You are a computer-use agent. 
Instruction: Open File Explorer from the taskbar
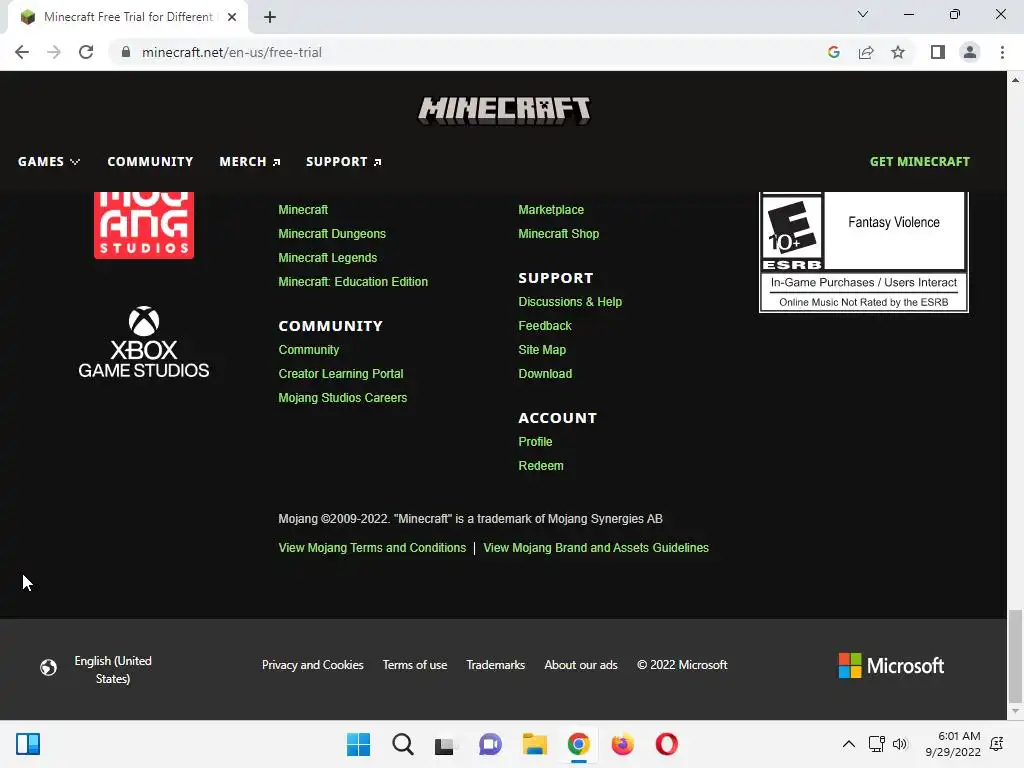coord(534,744)
